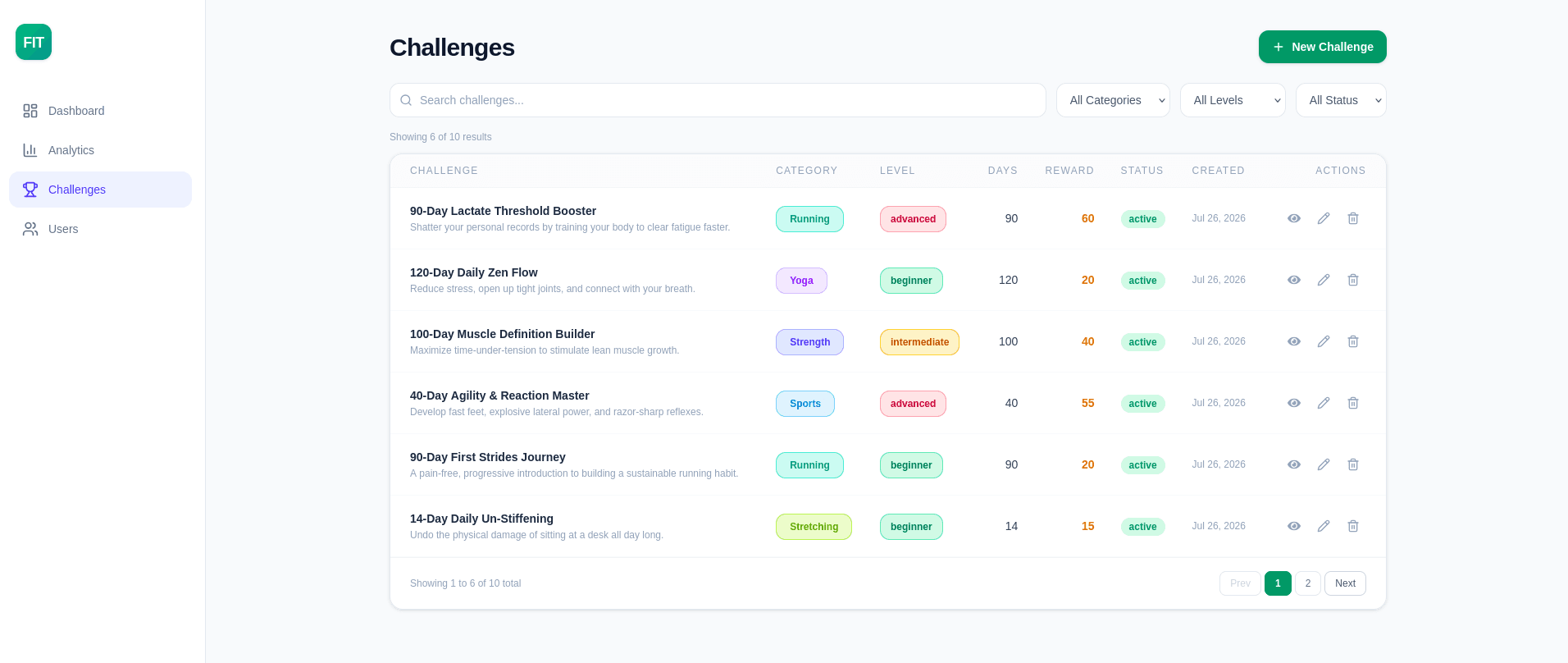Click the Running tag on Lactate Threshold row

click(809, 219)
